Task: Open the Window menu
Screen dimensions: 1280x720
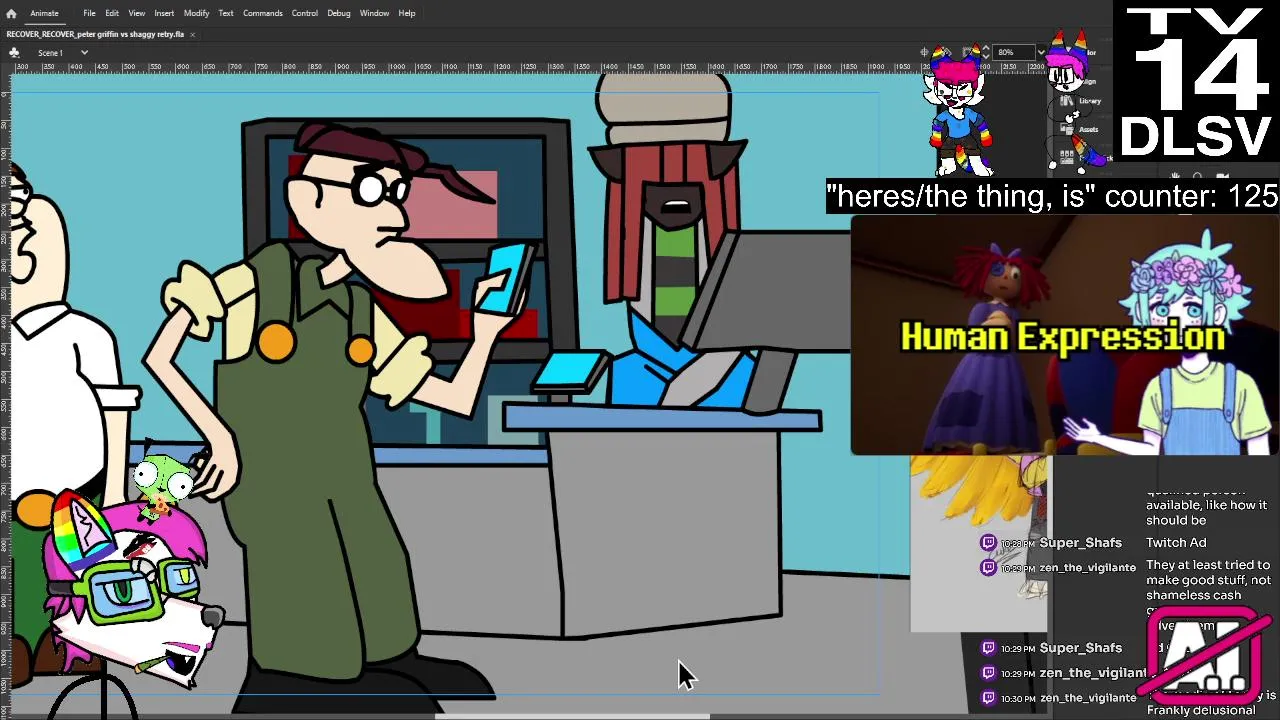Action: click(x=374, y=13)
